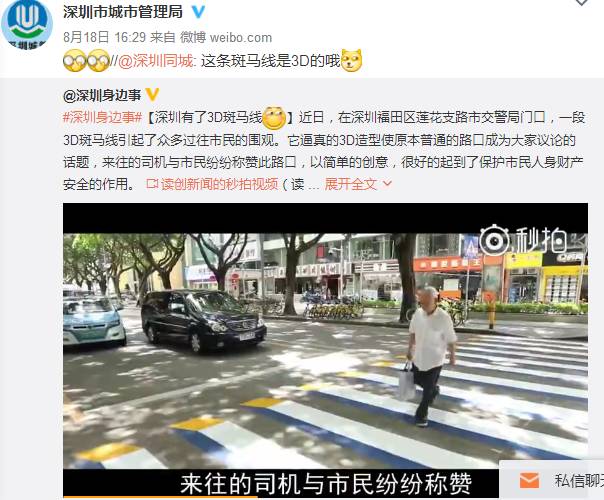Open the 读创新闻的秒拍视频 video link
Image resolution: width=604 pixels, height=500 pixels.
pos(212,184)
